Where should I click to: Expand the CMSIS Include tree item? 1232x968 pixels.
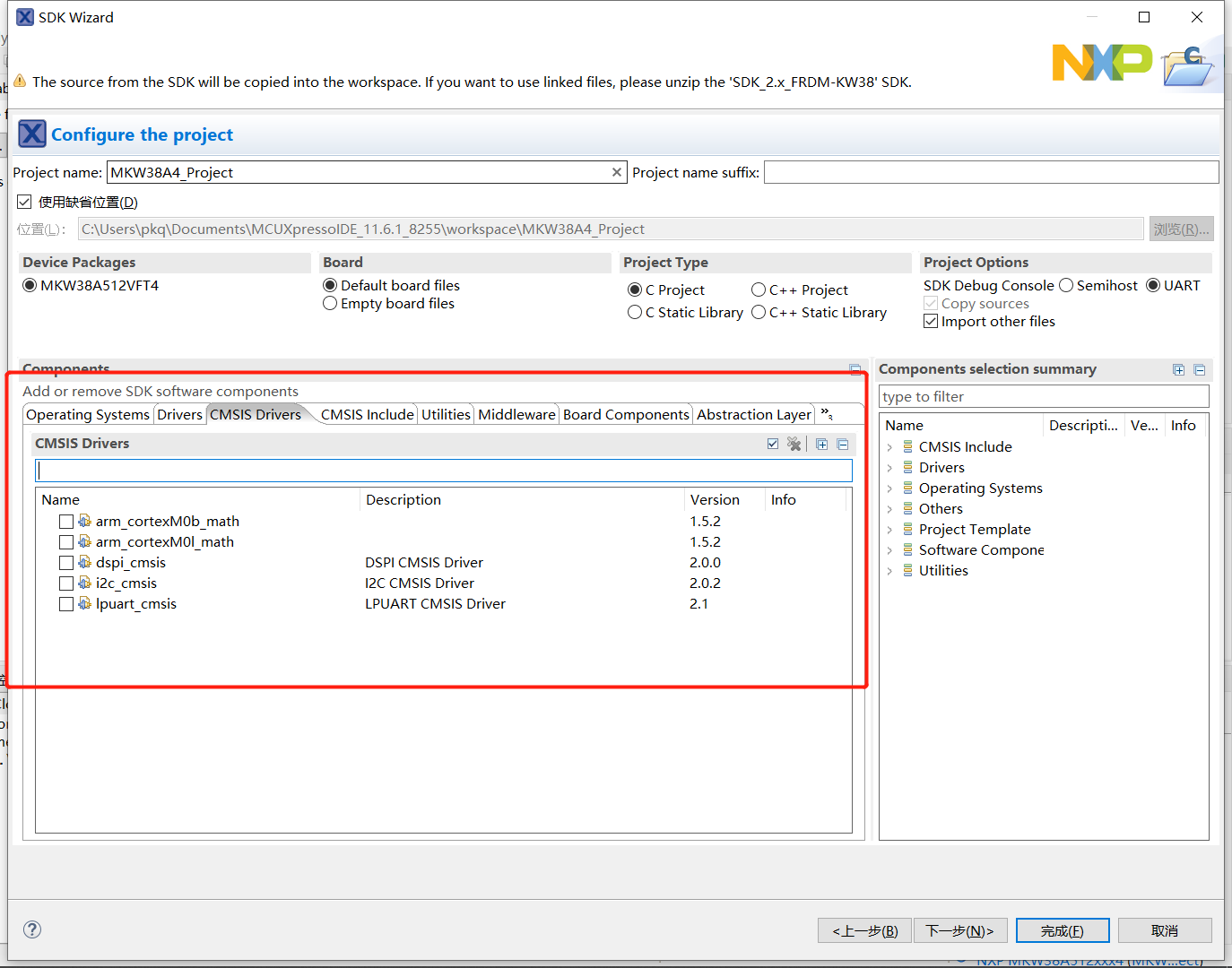click(x=889, y=446)
